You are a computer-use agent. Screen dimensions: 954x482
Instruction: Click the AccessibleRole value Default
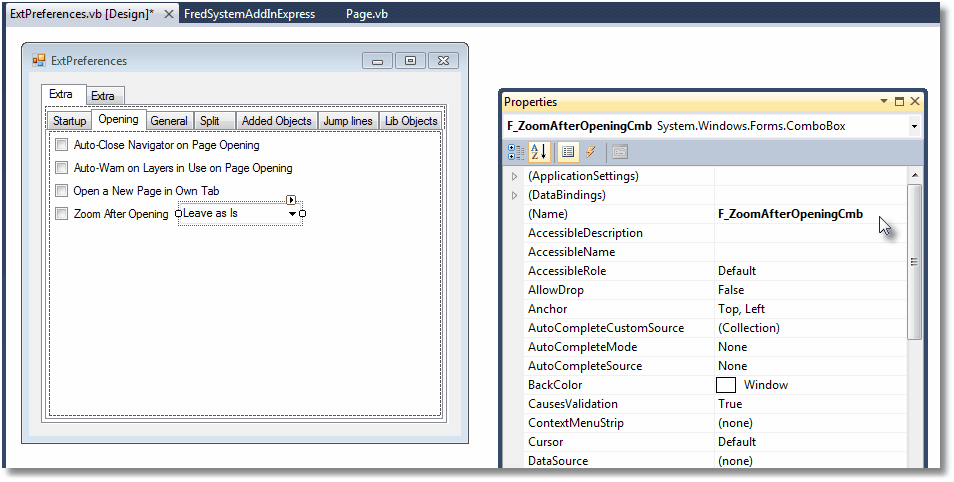click(737, 271)
